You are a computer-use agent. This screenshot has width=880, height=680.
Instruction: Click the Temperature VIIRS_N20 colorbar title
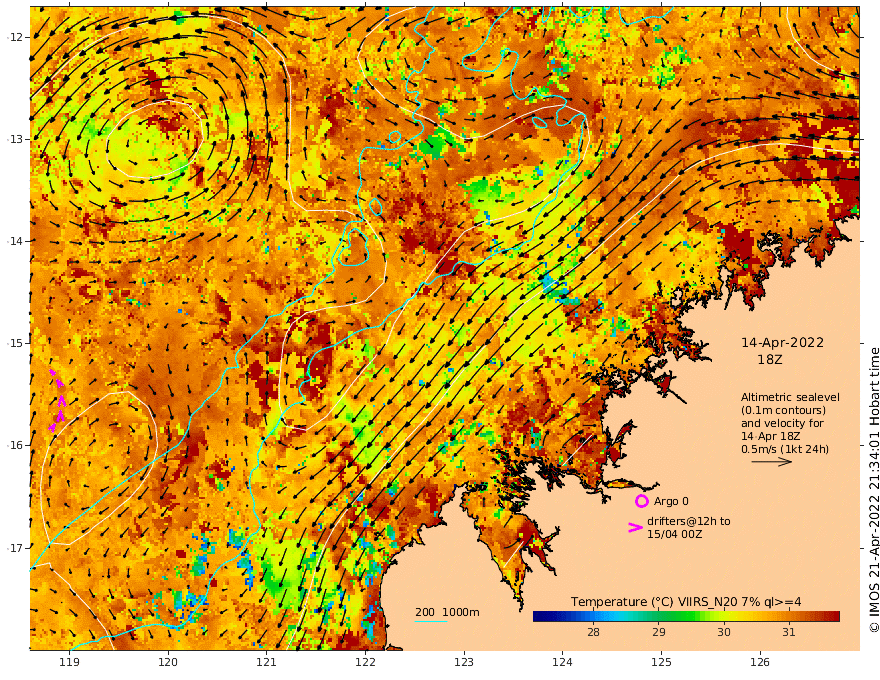(686, 602)
